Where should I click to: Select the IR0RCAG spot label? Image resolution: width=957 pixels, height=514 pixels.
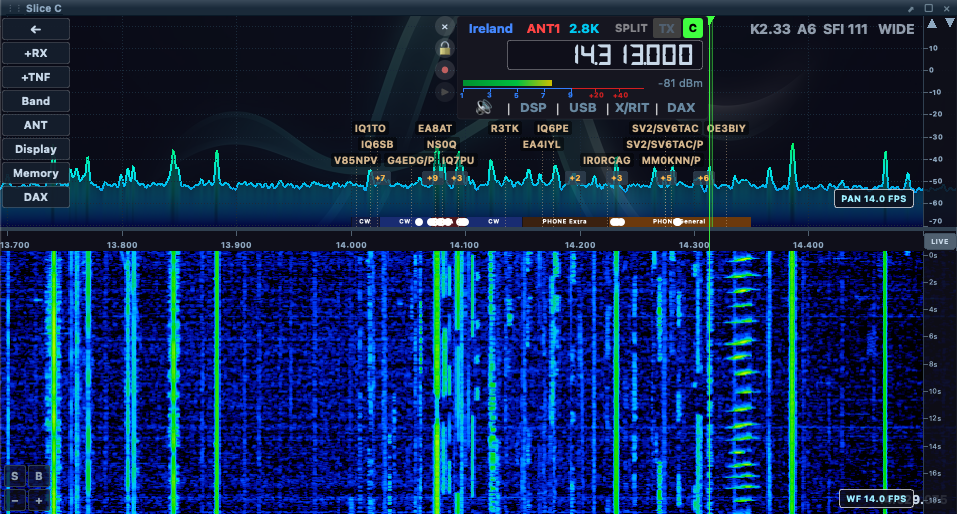[606, 161]
